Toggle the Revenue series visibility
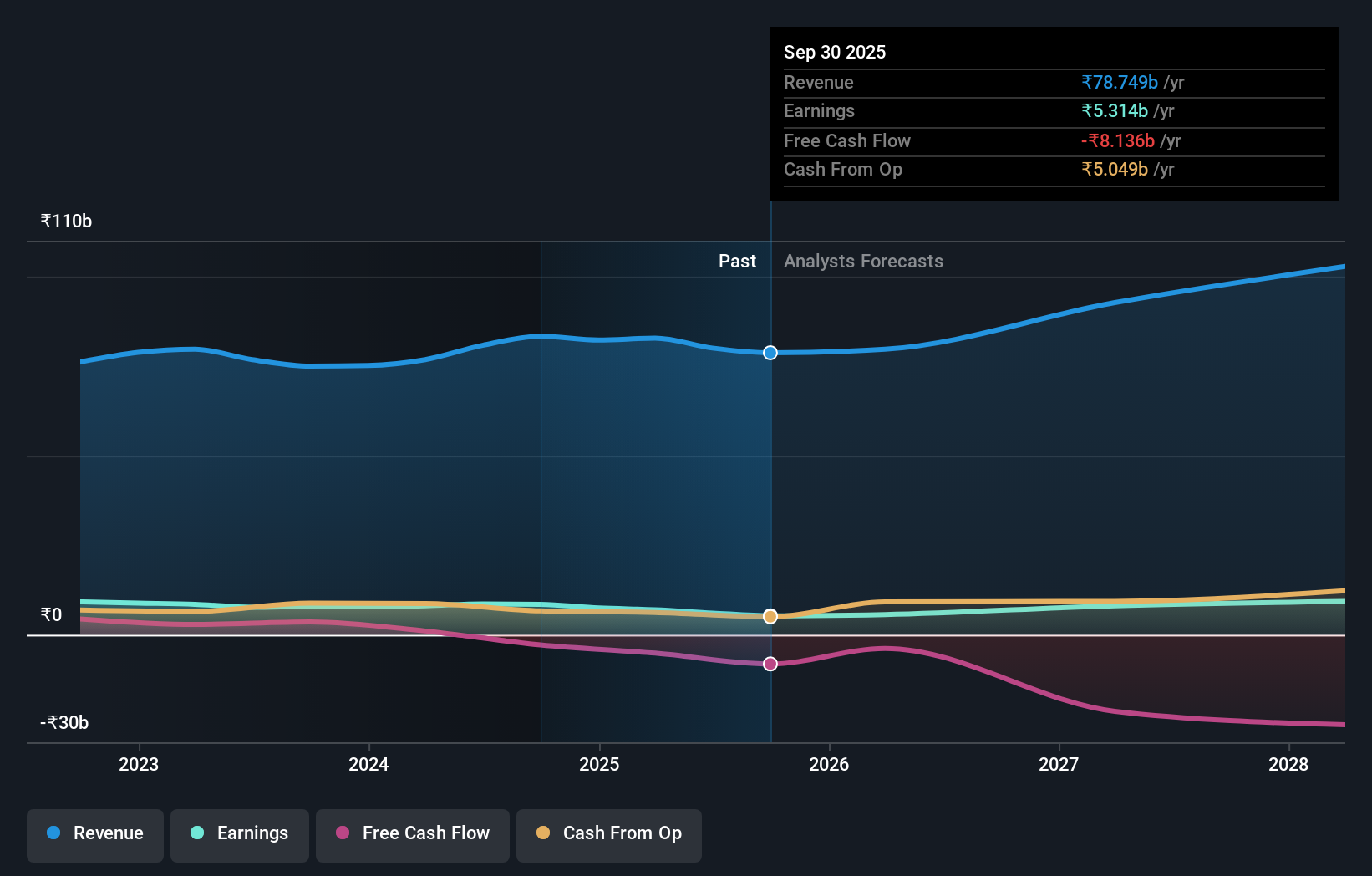Screen dimensions: 1372x876 coord(94,833)
